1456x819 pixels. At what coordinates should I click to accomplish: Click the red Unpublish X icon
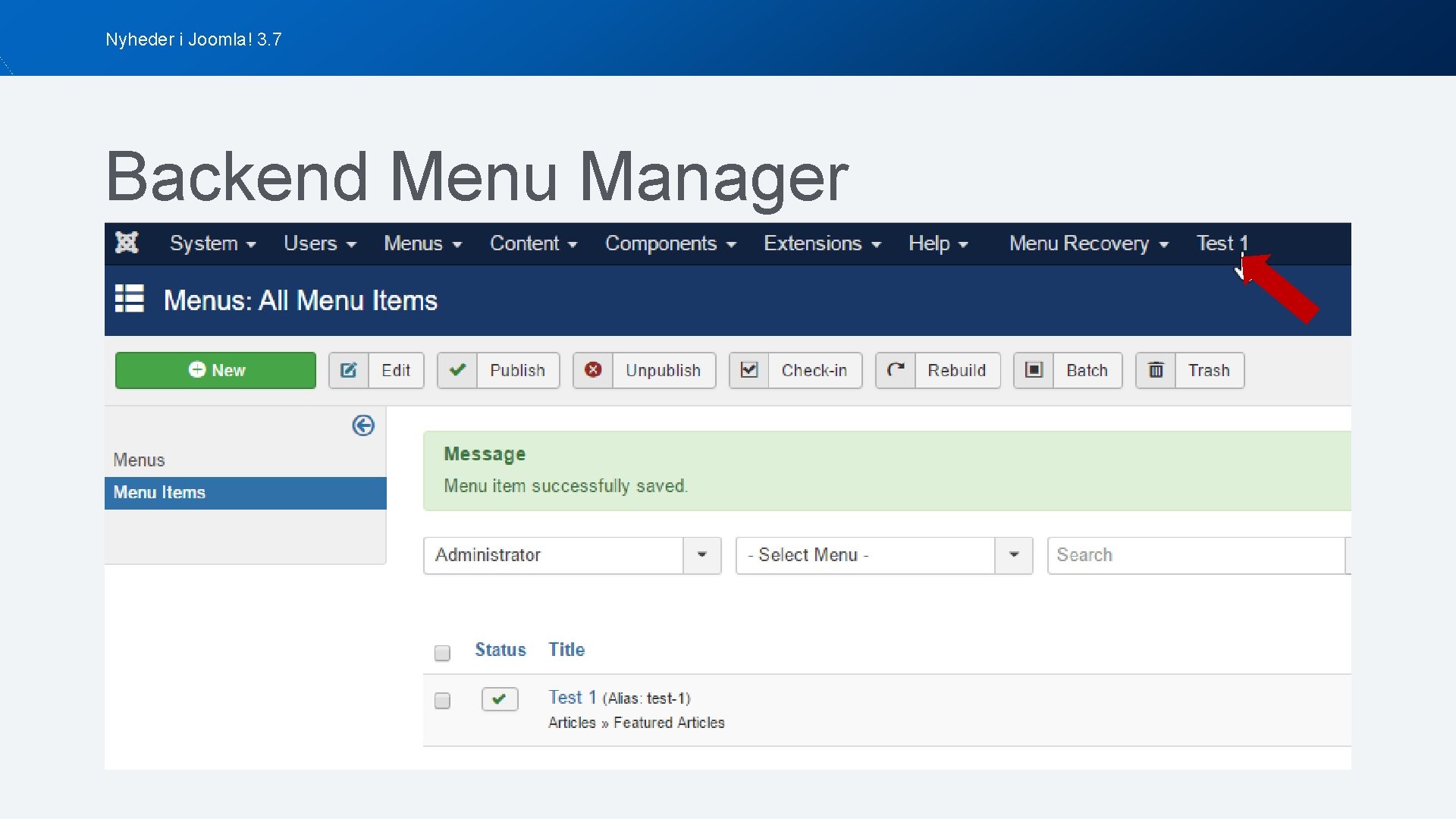(593, 370)
